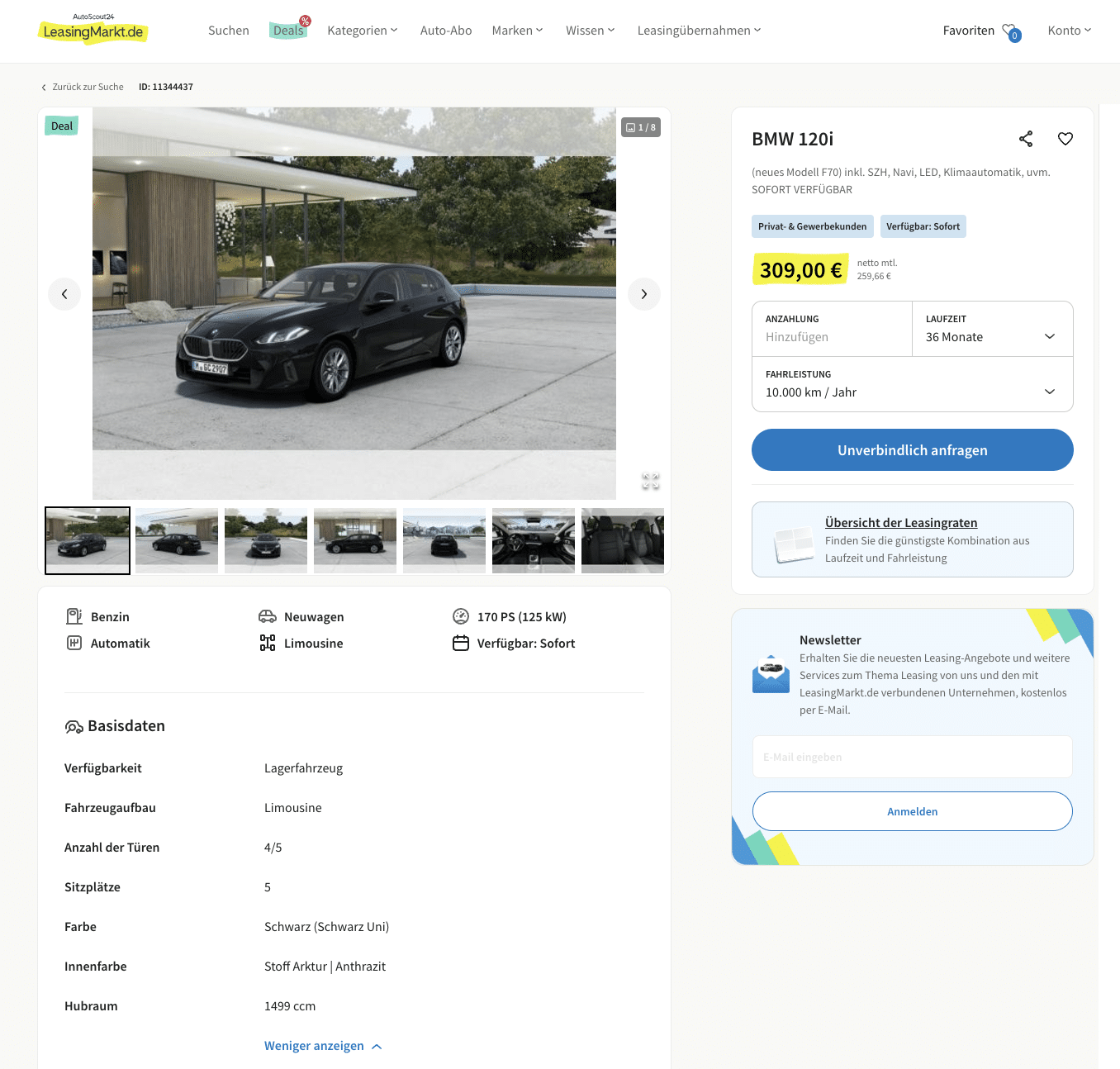Go to Suchen in navigation
The image size is (1120, 1069).
229,31
